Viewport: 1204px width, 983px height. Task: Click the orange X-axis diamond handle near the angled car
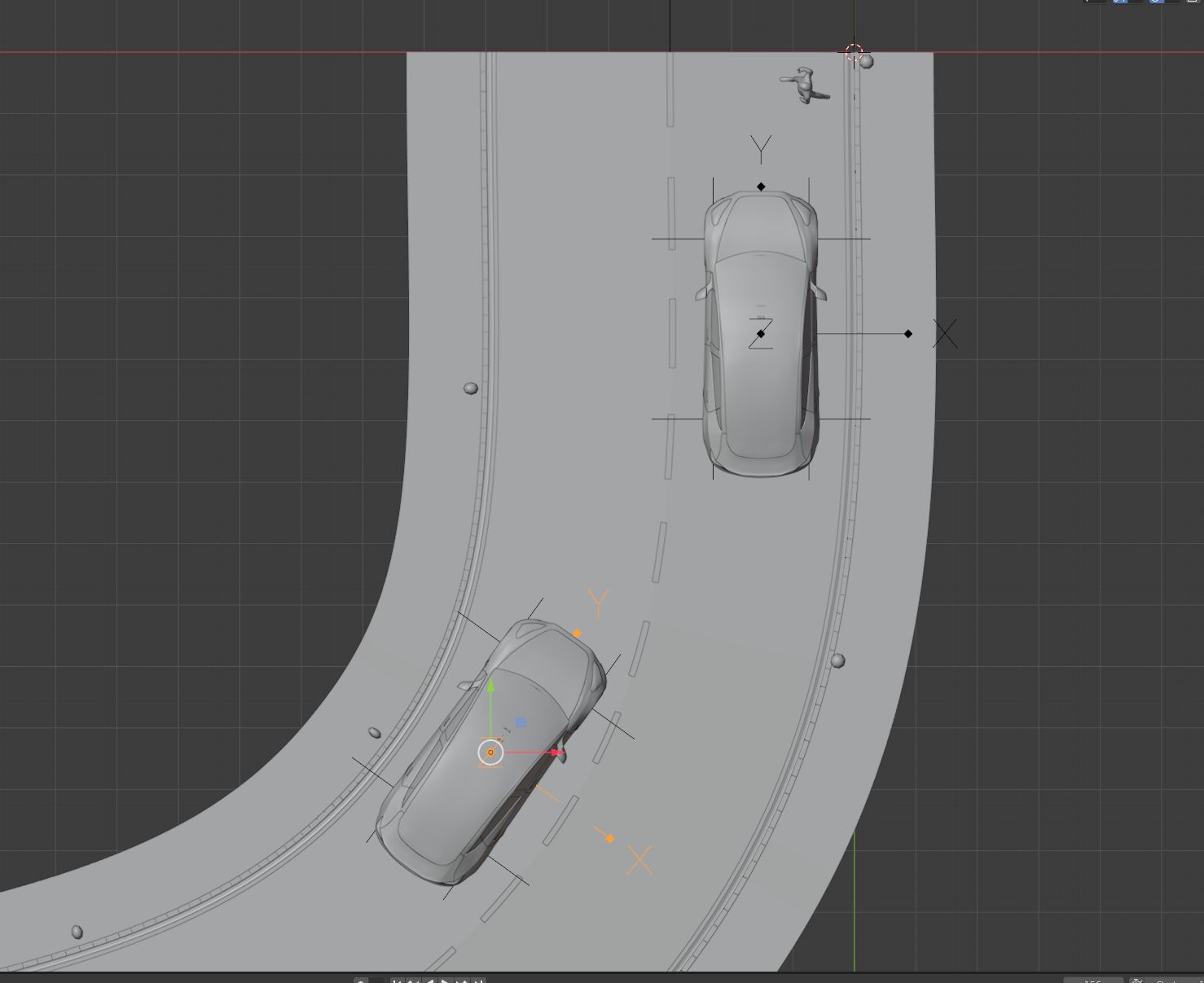609,838
